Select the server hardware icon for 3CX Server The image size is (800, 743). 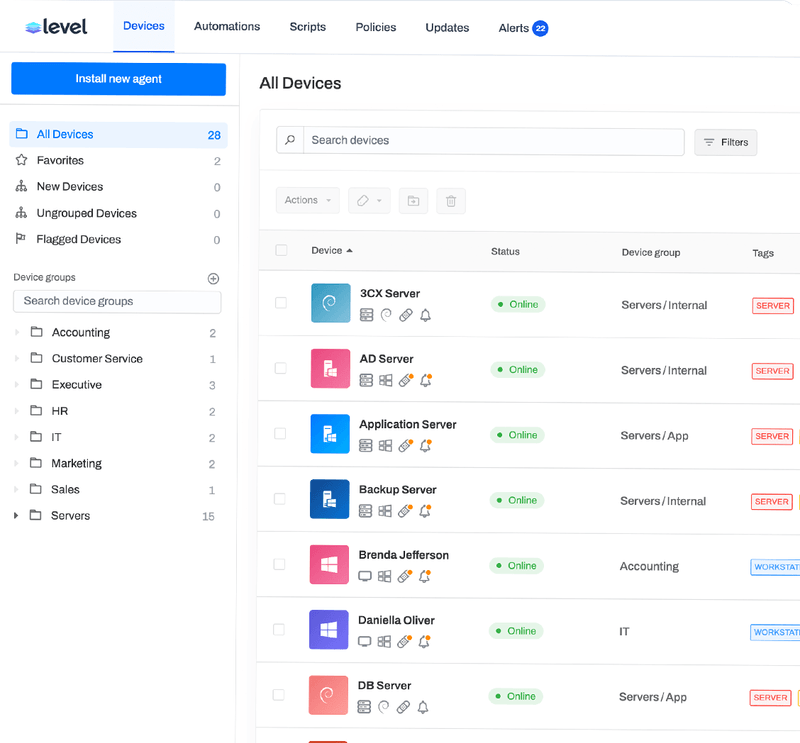364,314
